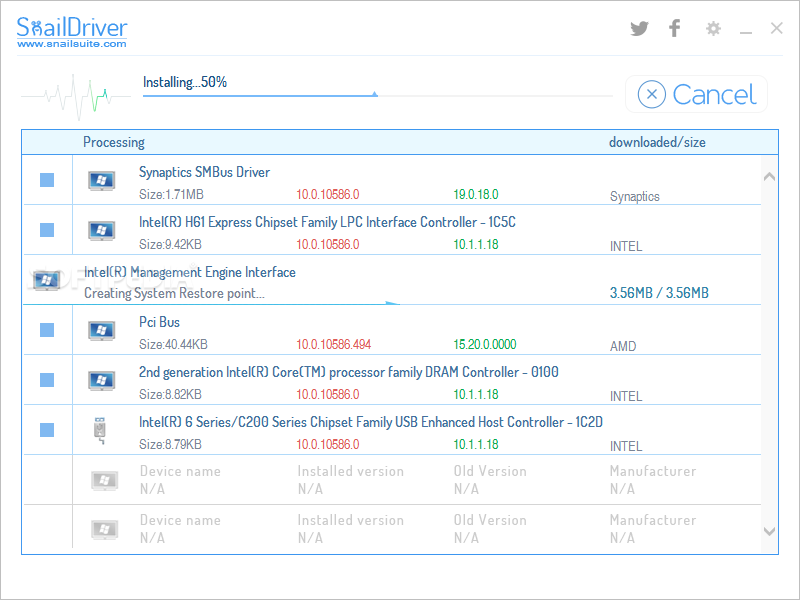Click Pci Bus version 10.0.10586.494
The width and height of the screenshot is (800, 600).
point(334,345)
